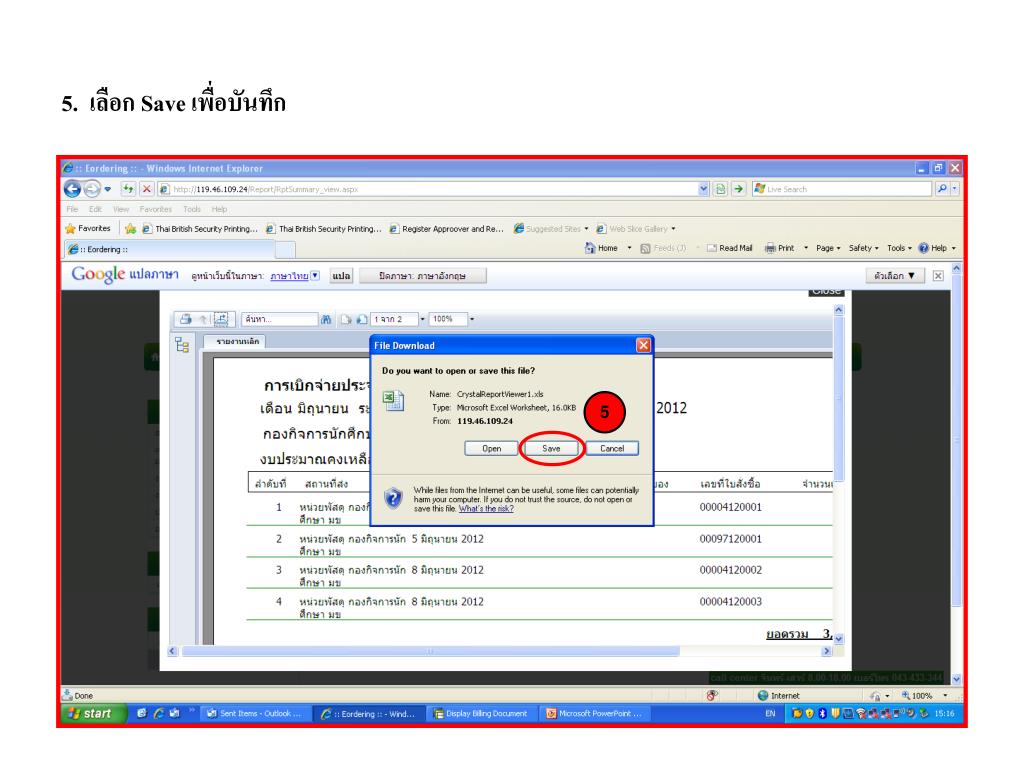Viewport: 1024px width, 768px height.
Task: Close the Google translate bar
Action: [x=938, y=276]
